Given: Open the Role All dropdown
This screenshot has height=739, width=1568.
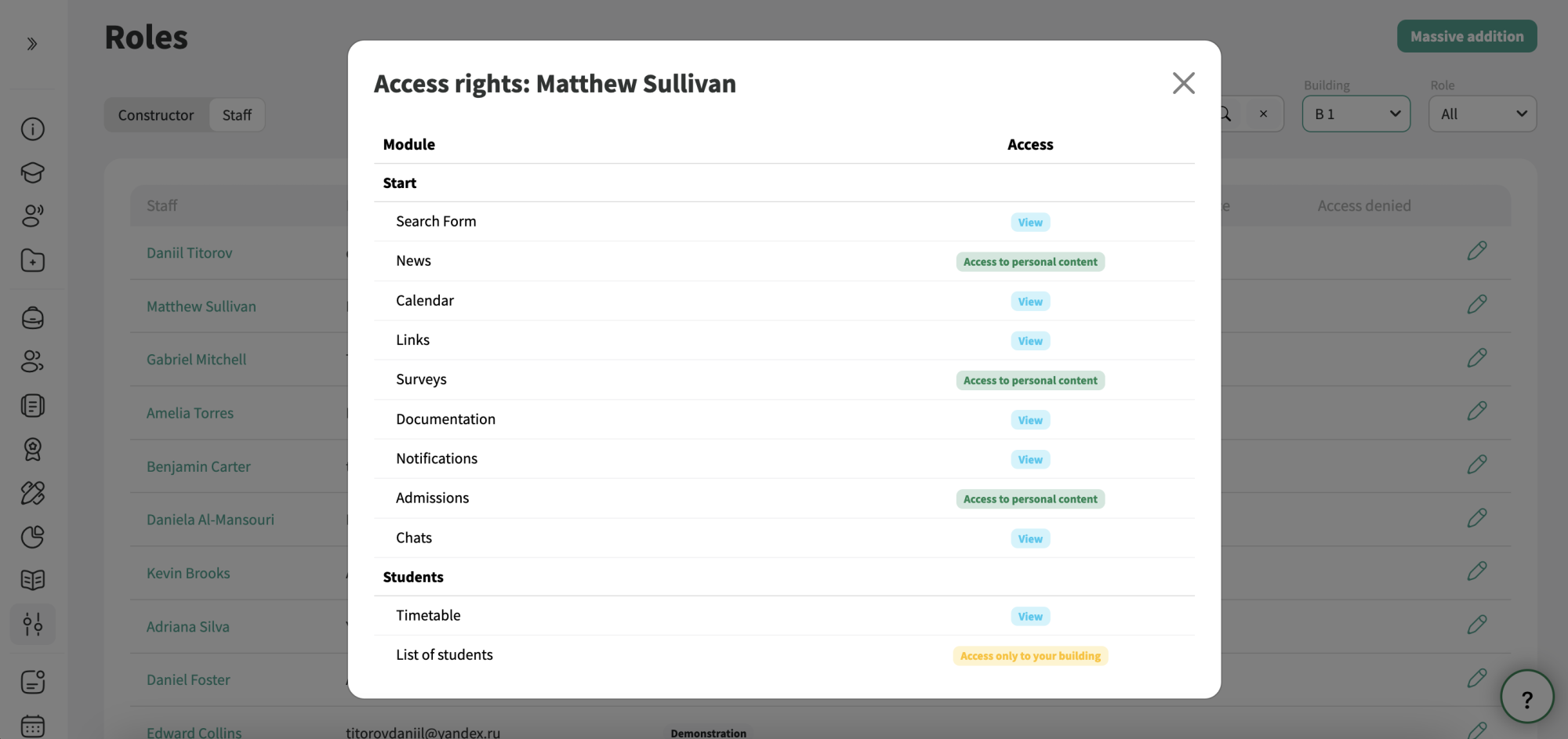Looking at the screenshot, I should (x=1482, y=114).
